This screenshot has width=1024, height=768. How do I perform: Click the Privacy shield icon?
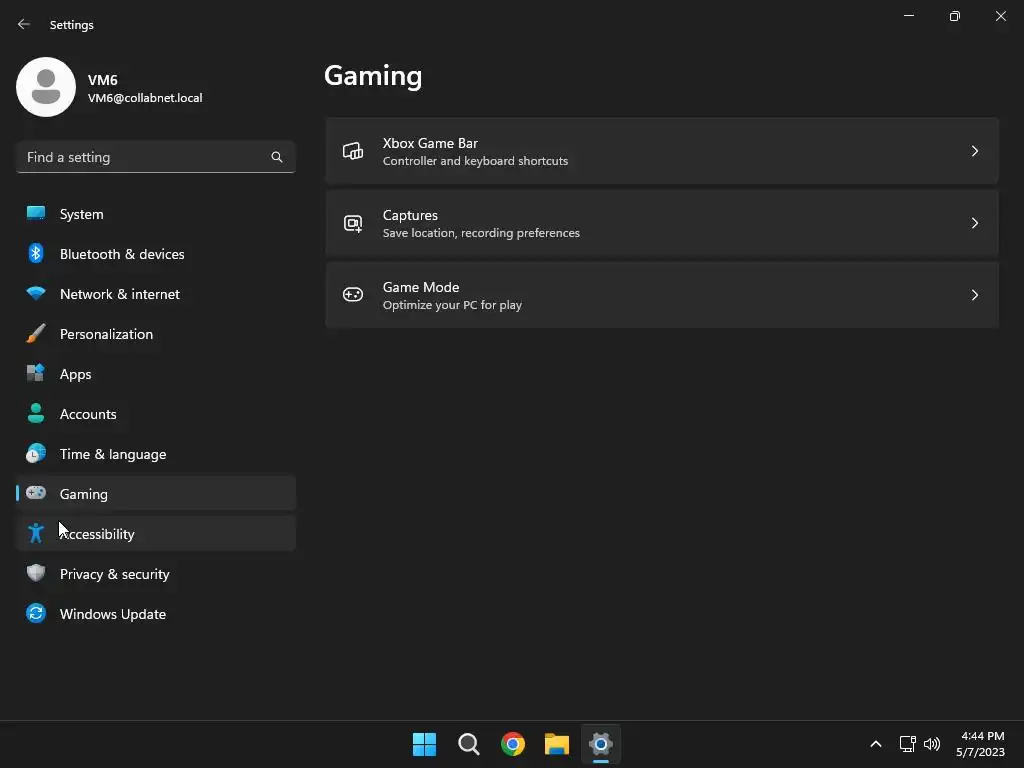(36, 573)
